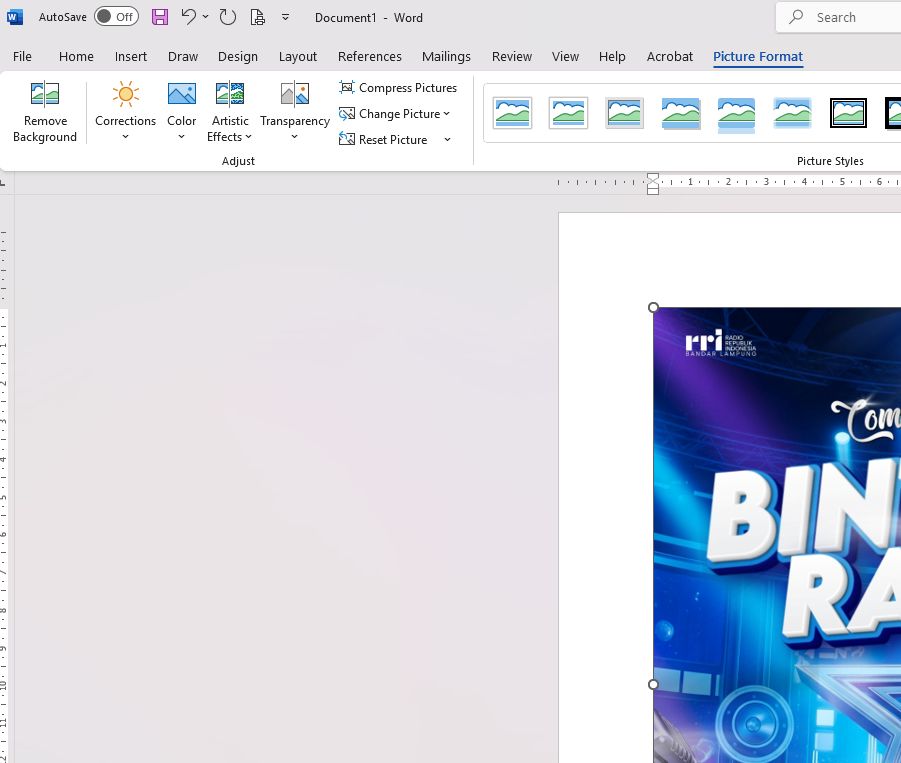
Task: Focus the Search box
Action: coord(839,17)
